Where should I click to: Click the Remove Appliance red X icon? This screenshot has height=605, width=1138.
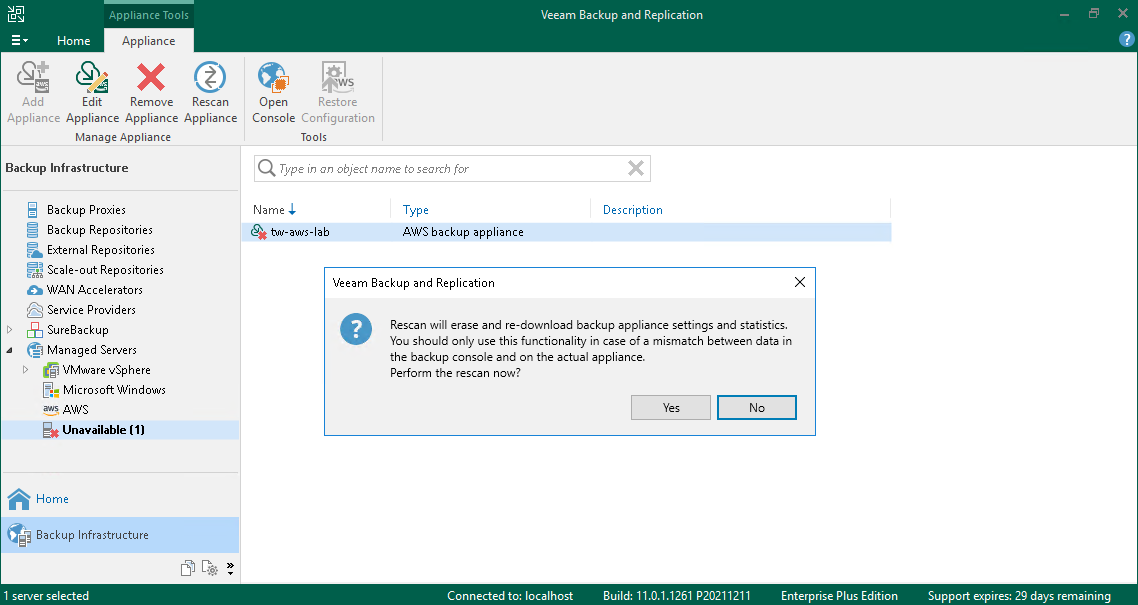pyautogui.click(x=152, y=77)
